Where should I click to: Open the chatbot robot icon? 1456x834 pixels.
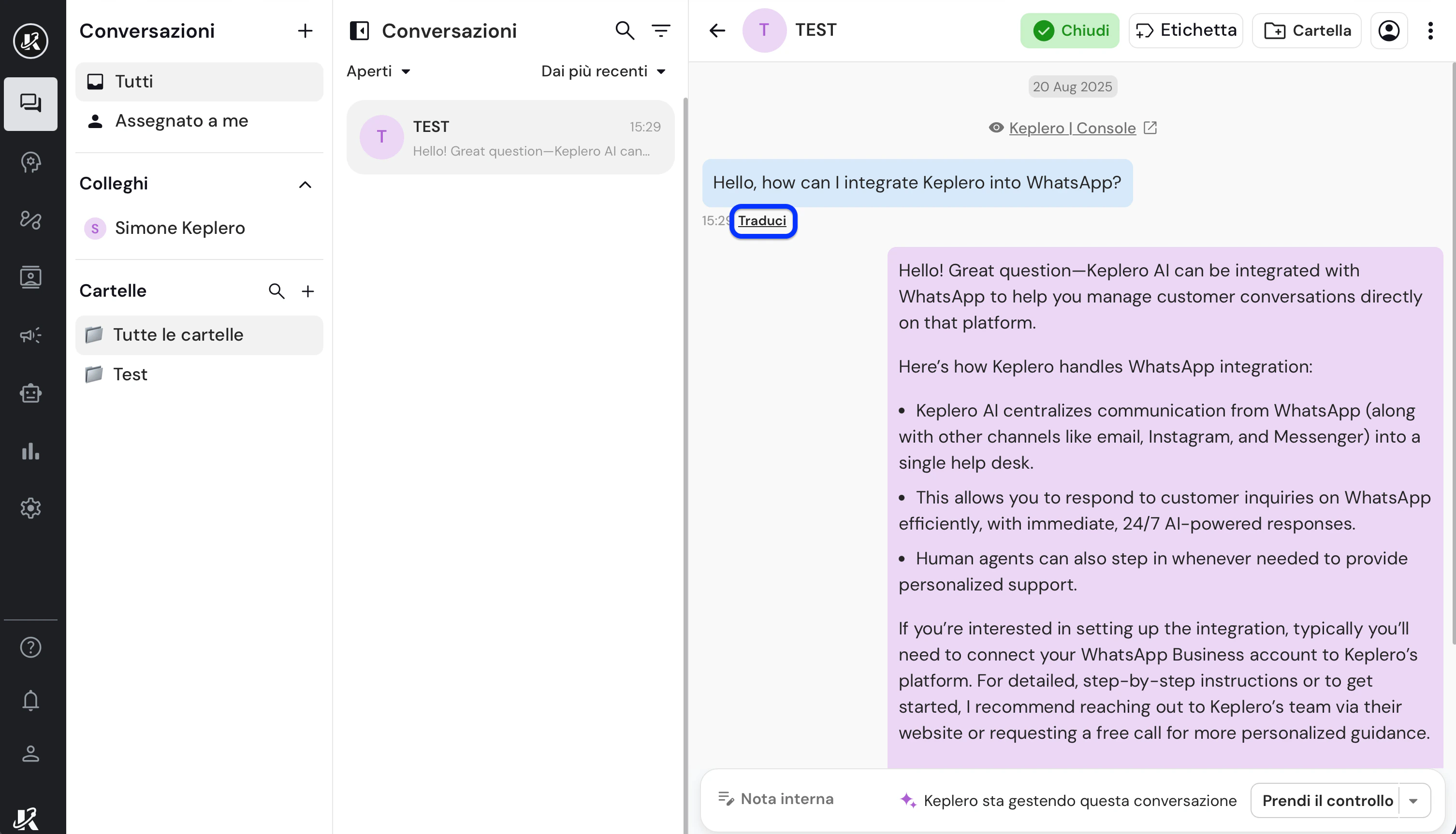pos(30,393)
